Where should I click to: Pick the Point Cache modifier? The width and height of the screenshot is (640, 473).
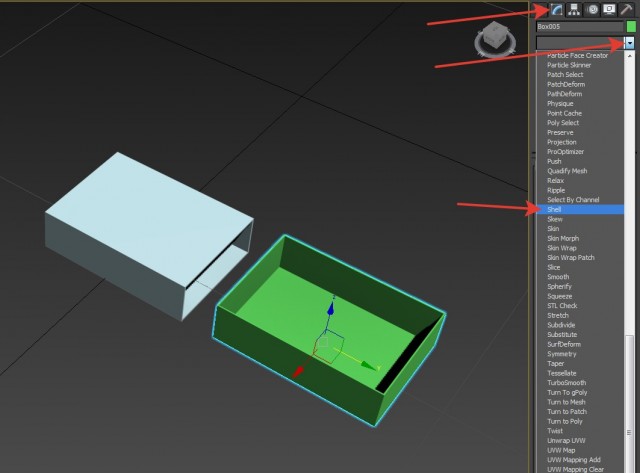click(564, 113)
